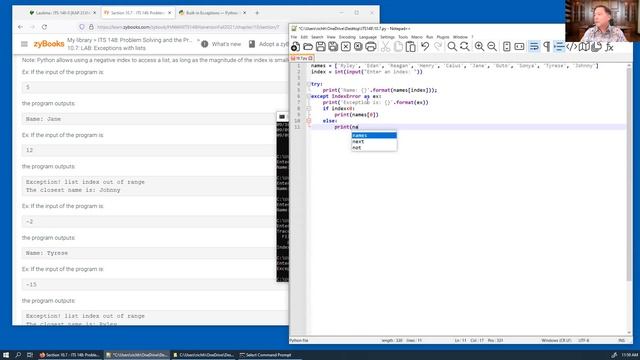This screenshot has height=360, width=640.
Task: Go back in the browser
Action: (20, 27)
